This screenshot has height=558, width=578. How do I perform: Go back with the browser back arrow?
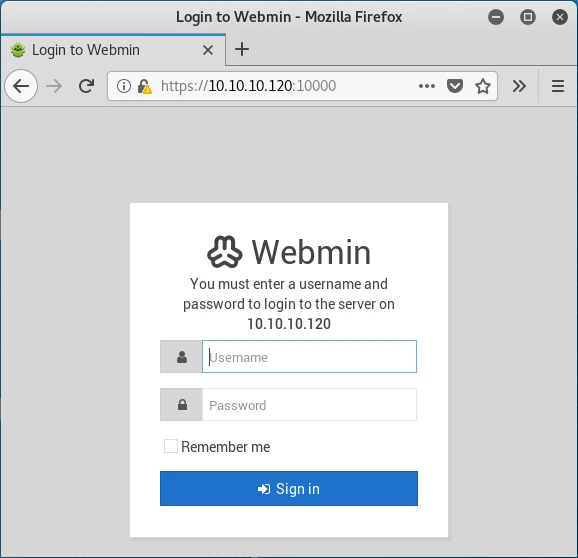pos(21,86)
